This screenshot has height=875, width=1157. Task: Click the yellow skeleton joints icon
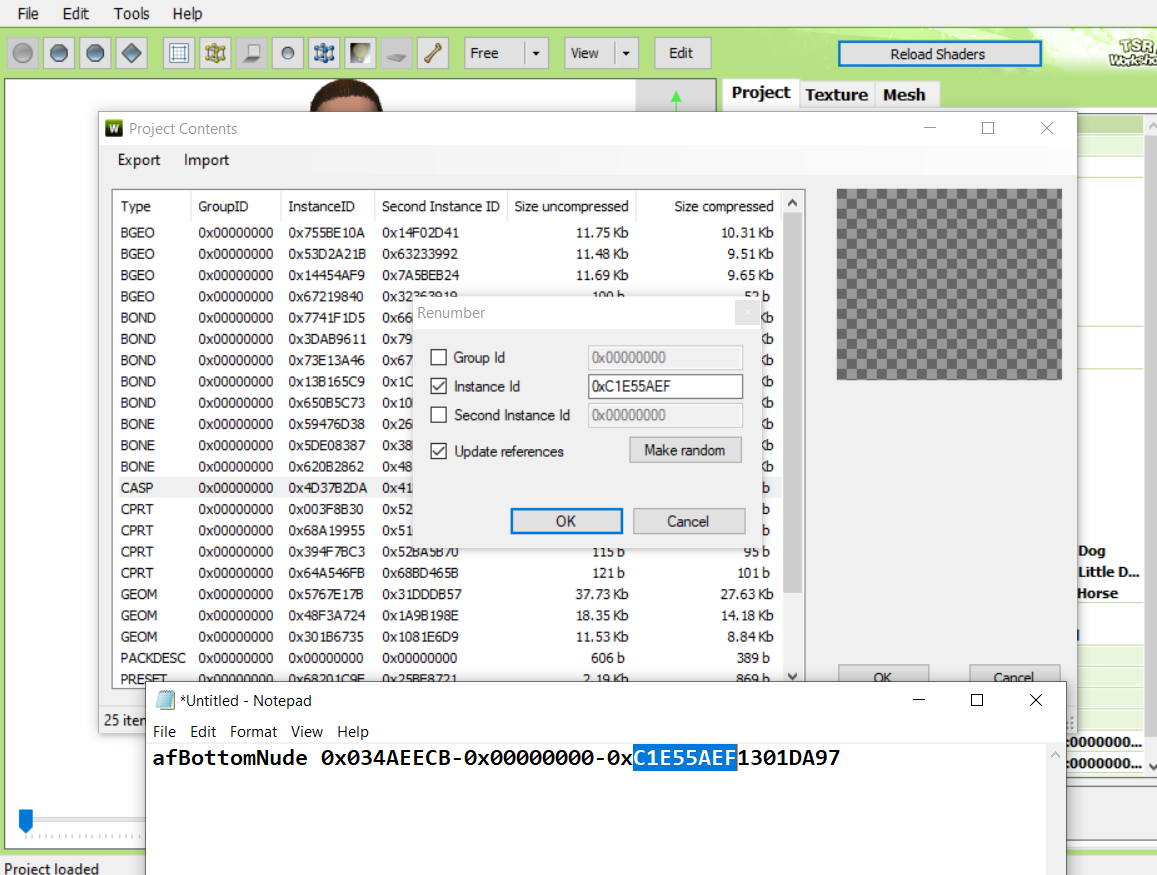(x=215, y=52)
